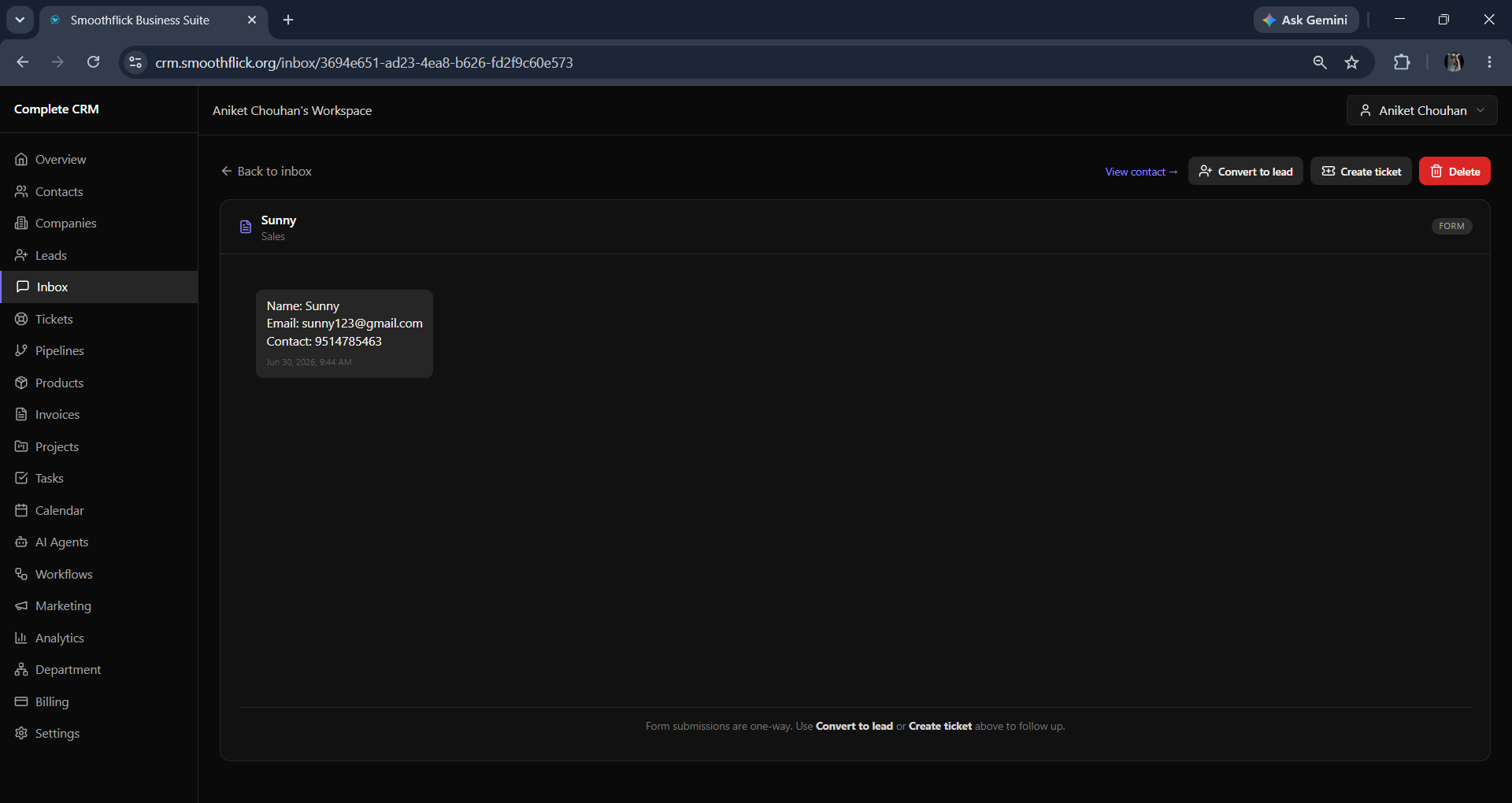Reload the current page

pyautogui.click(x=93, y=62)
